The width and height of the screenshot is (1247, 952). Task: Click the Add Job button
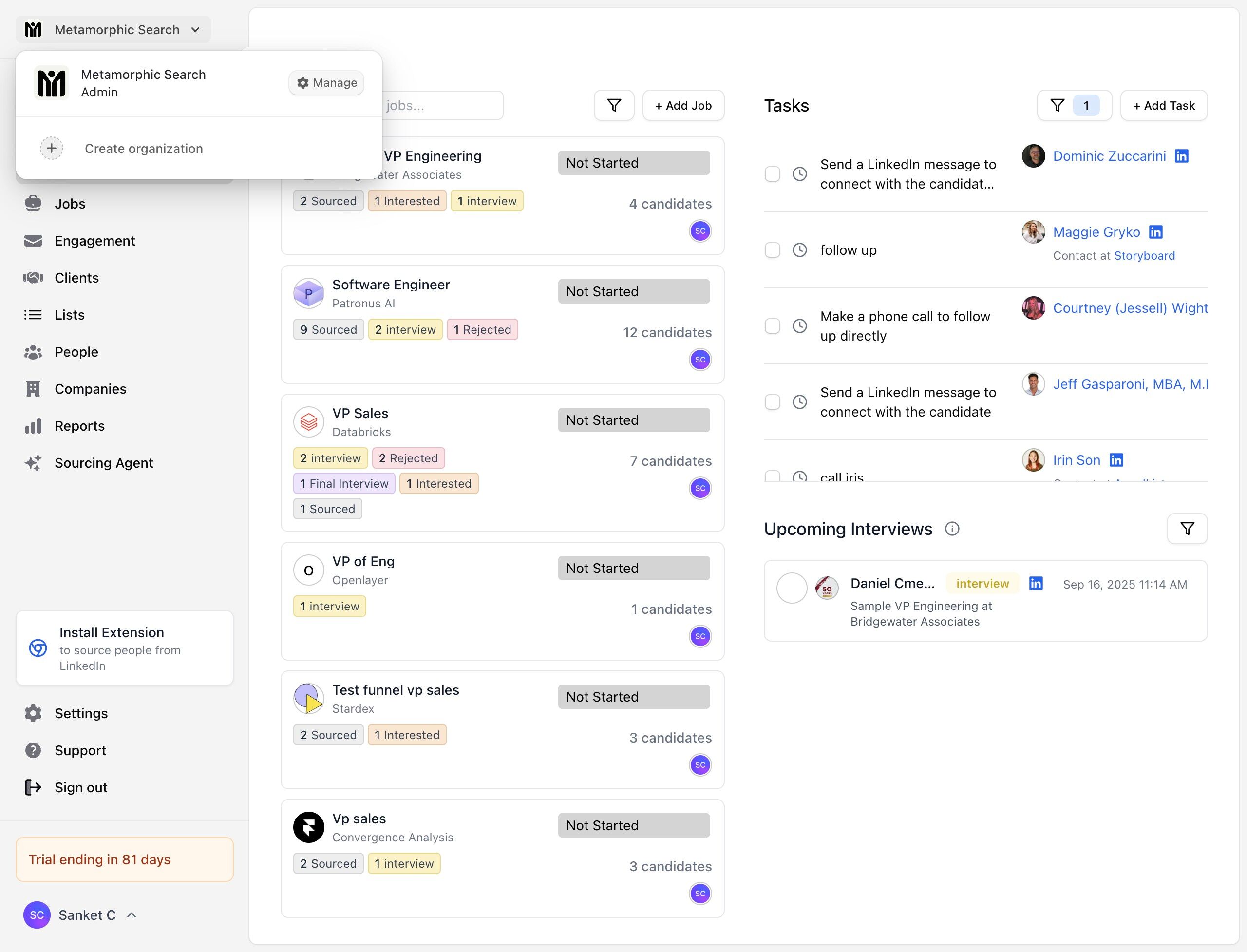click(x=683, y=105)
